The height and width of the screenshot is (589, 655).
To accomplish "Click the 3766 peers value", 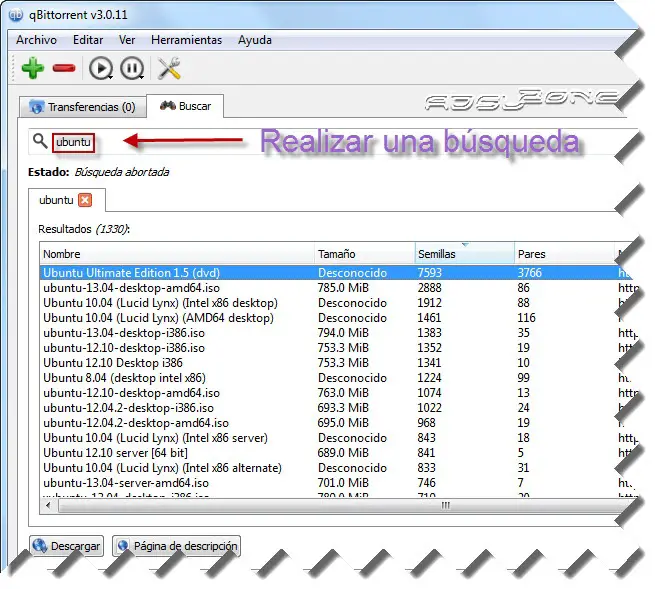I will coord(530,273).
